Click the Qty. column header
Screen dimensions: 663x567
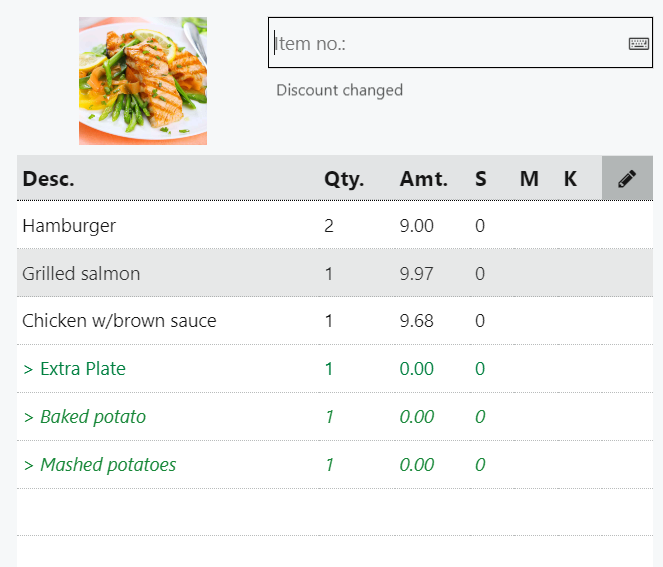344,179
